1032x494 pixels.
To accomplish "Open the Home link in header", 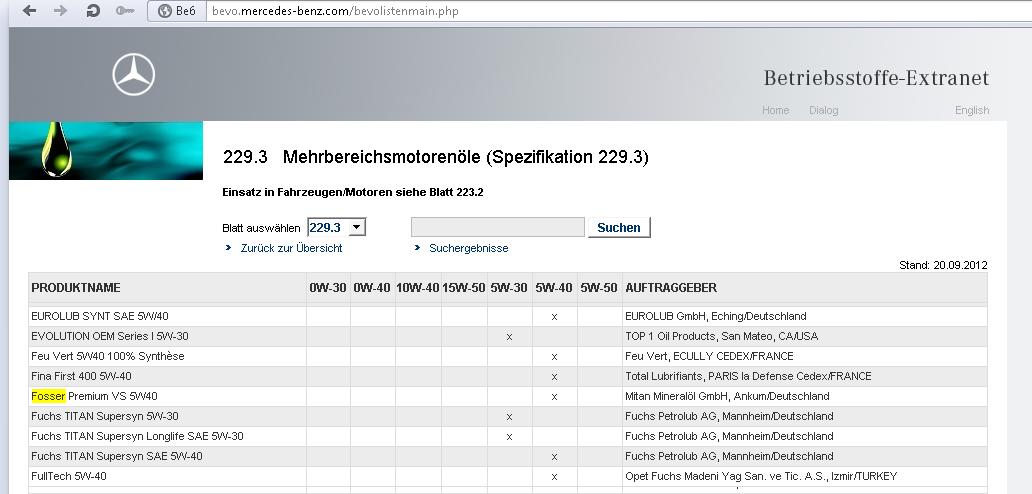I will click(x=775, y=110).
